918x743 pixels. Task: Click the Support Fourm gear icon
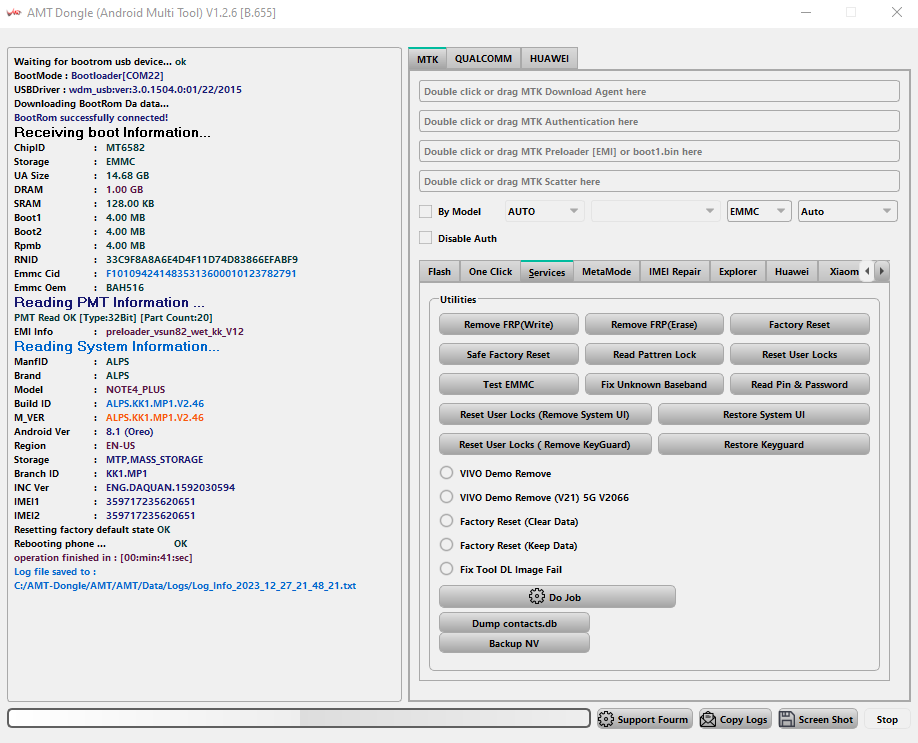pyautogui.click(x=606, y=719)
